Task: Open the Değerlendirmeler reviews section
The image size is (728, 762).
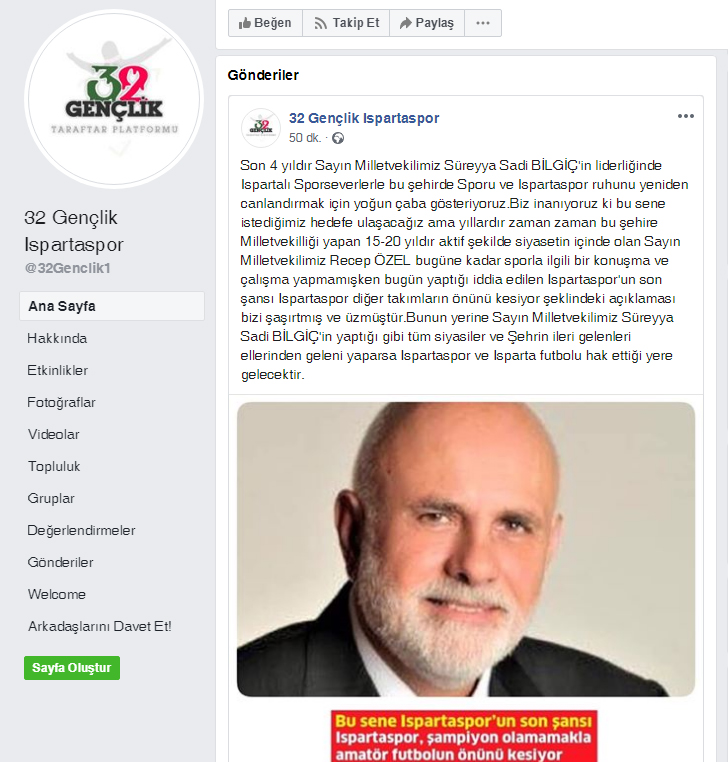Action: pos(81,530)
